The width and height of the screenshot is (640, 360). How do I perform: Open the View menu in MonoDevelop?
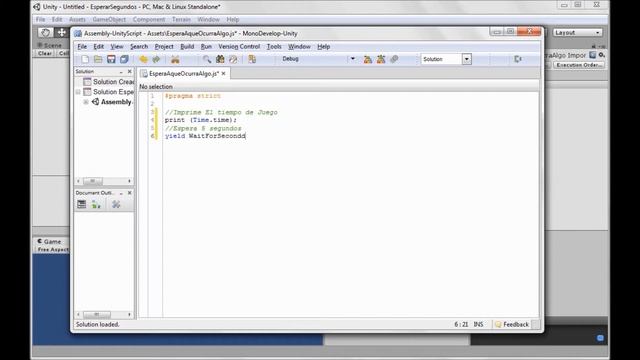[x=117, y=47]
